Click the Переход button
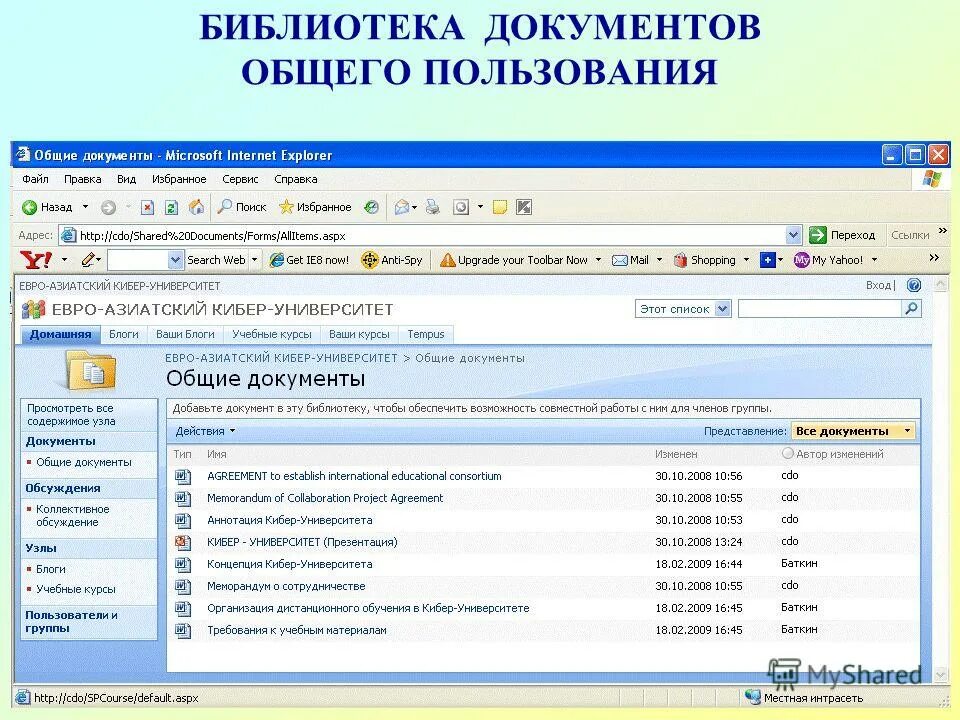Image resolution: width=960 pixels, height=720 pixels. (x=844, y=234)
